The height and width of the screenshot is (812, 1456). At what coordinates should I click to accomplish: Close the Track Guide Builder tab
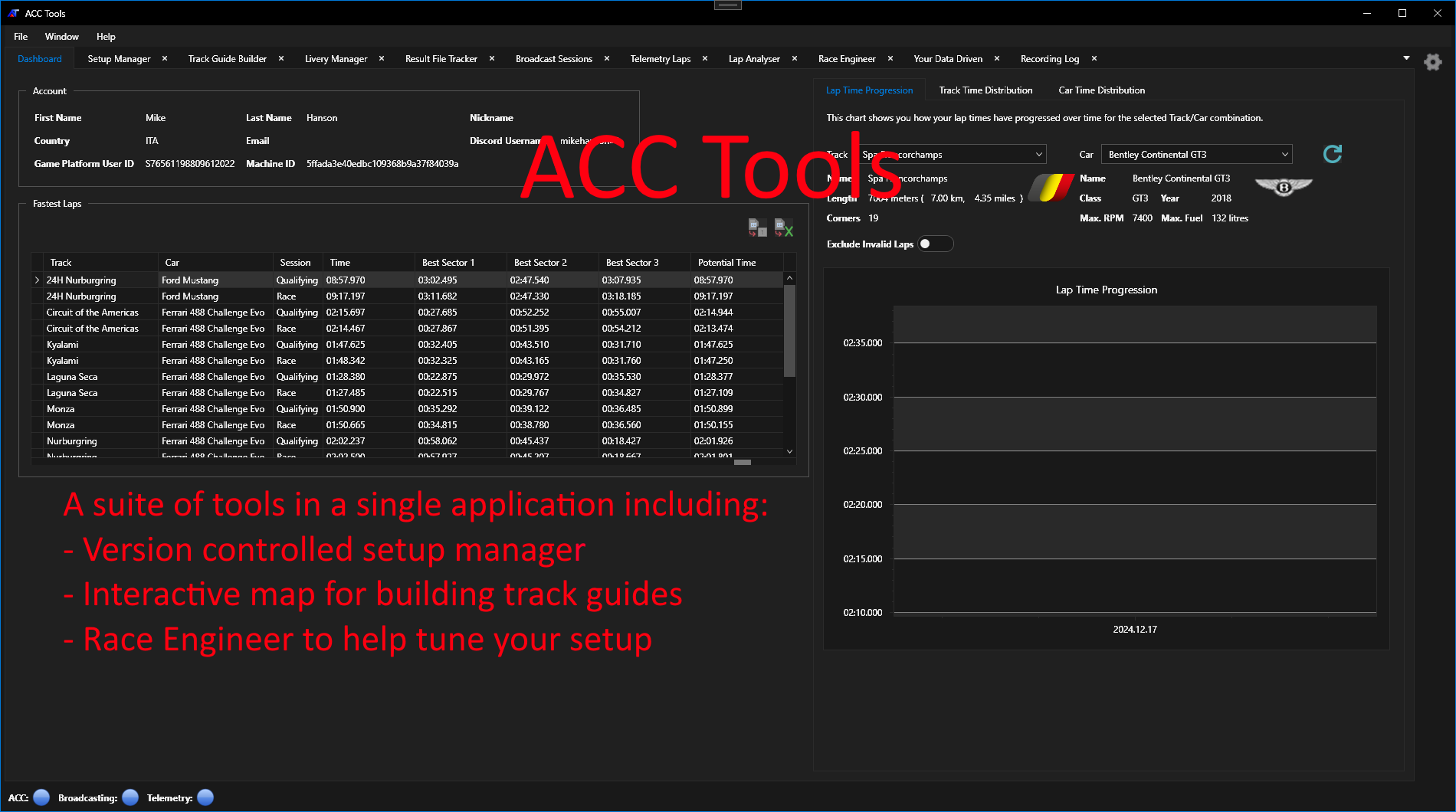pyautogui.click(x=281, y=58)
